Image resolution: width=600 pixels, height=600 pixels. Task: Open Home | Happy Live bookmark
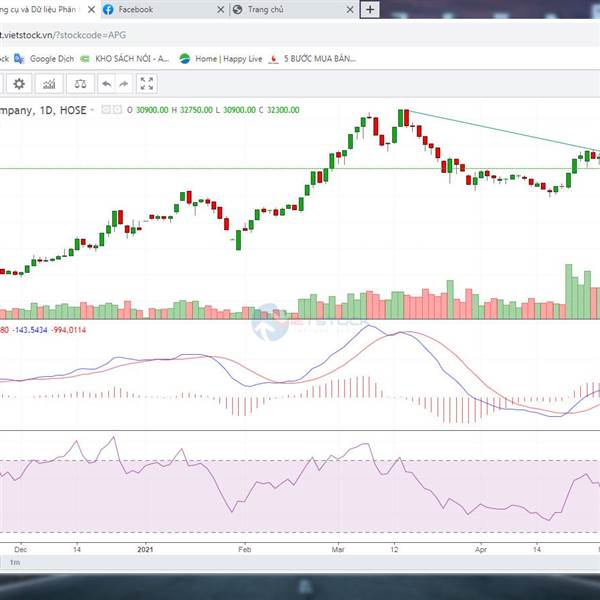(x=220, y=58)
